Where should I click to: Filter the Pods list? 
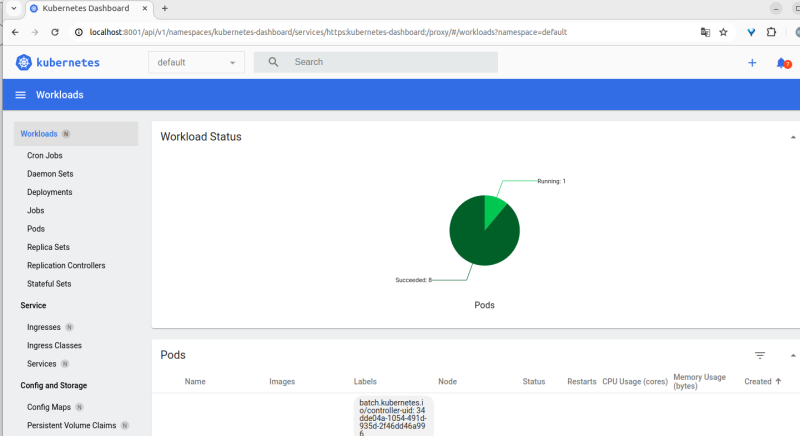[760, 355]
